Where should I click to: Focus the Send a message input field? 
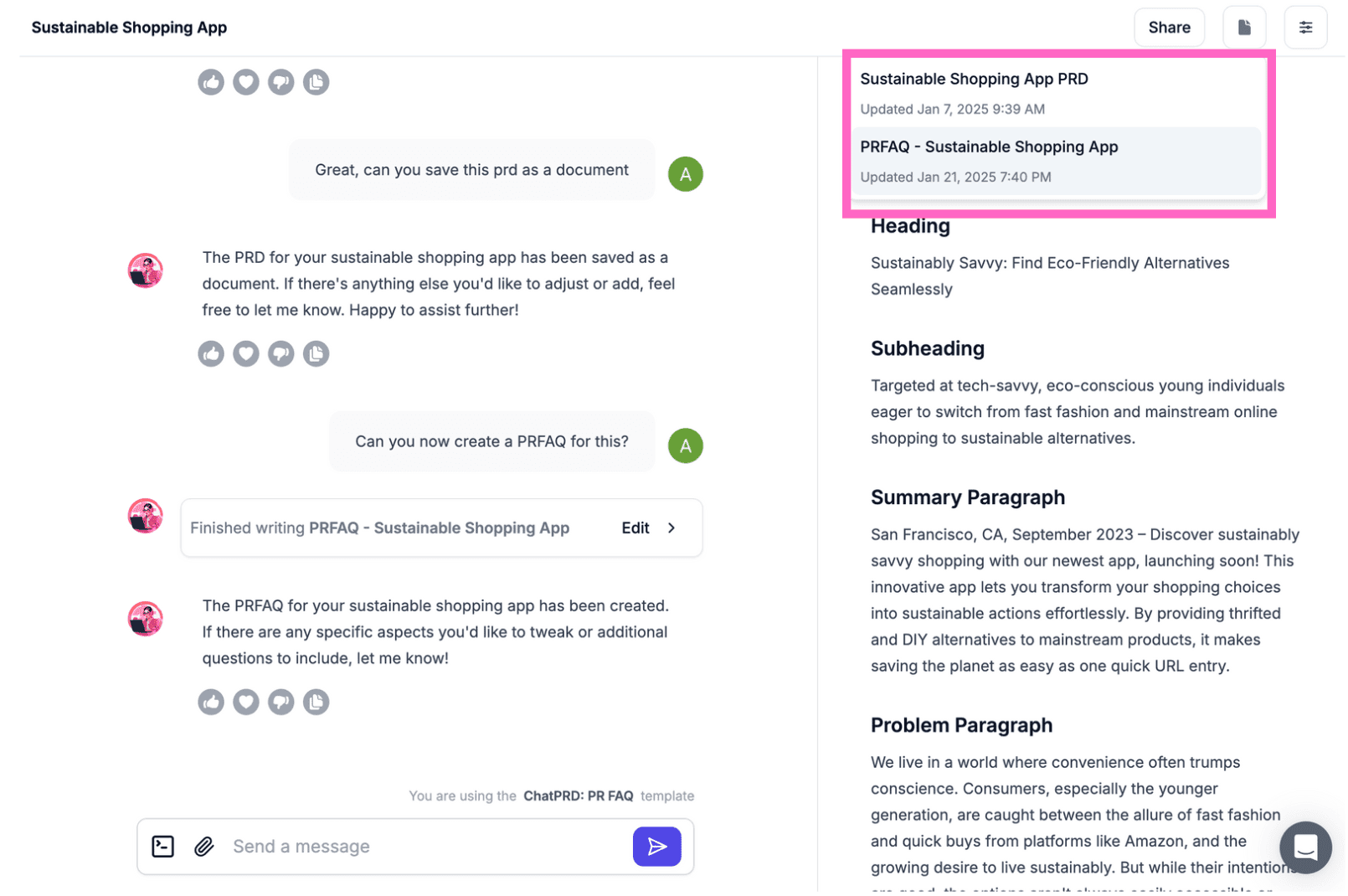click(x=419, y=847)
